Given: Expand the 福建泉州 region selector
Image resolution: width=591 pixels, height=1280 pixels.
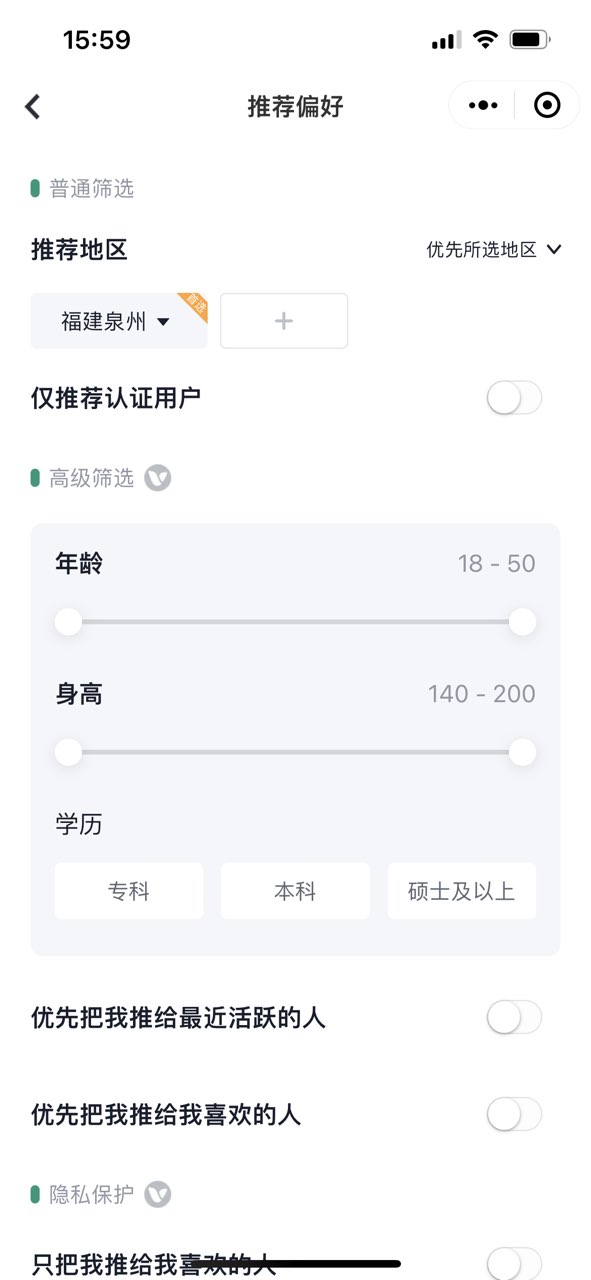Looking at the screenshot, I should [x=119, y=321].
